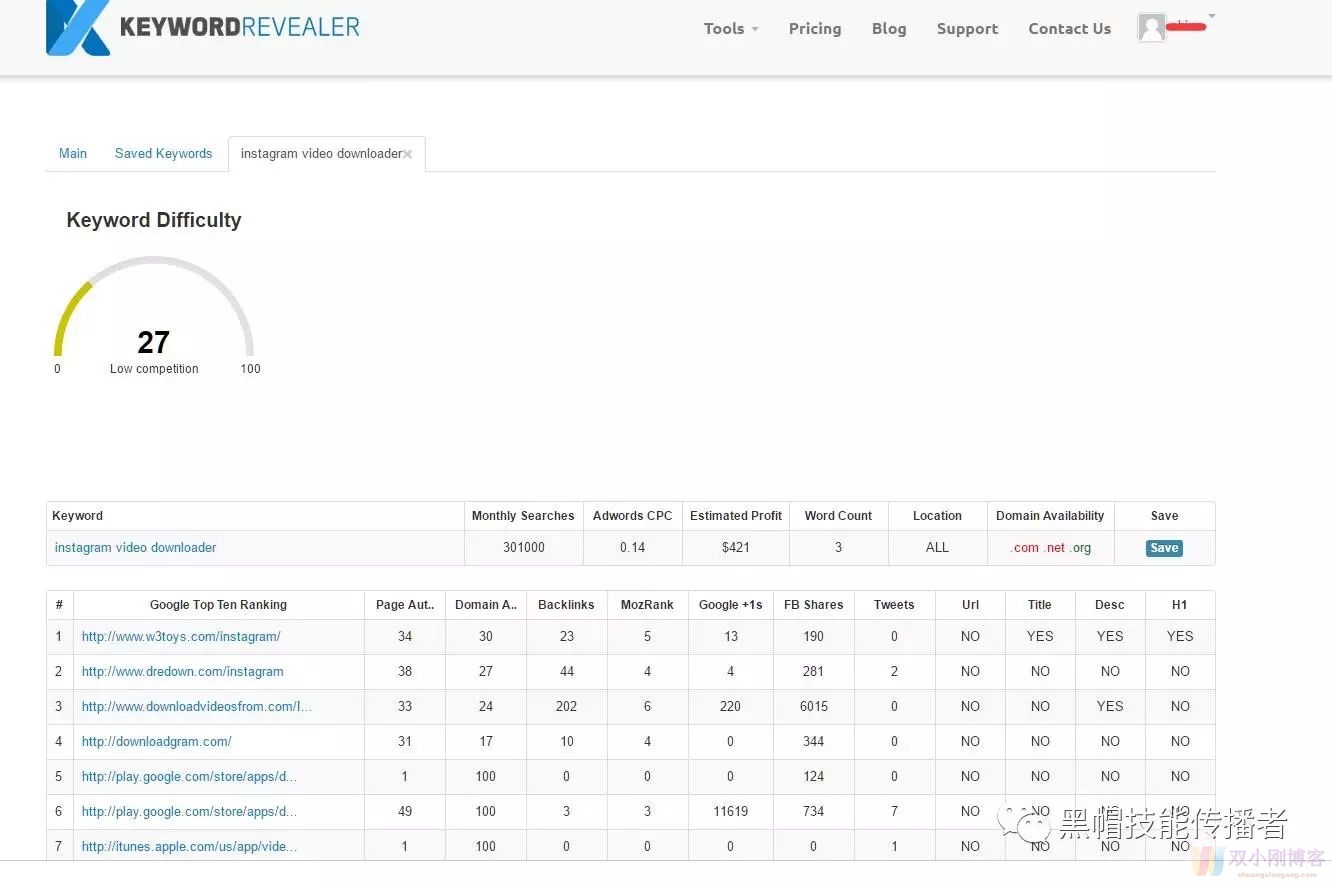The width and height of the screenshot is (1332, 883).
Task: Click the Google Top Ten Ranking header
Action: click(218, 605)
